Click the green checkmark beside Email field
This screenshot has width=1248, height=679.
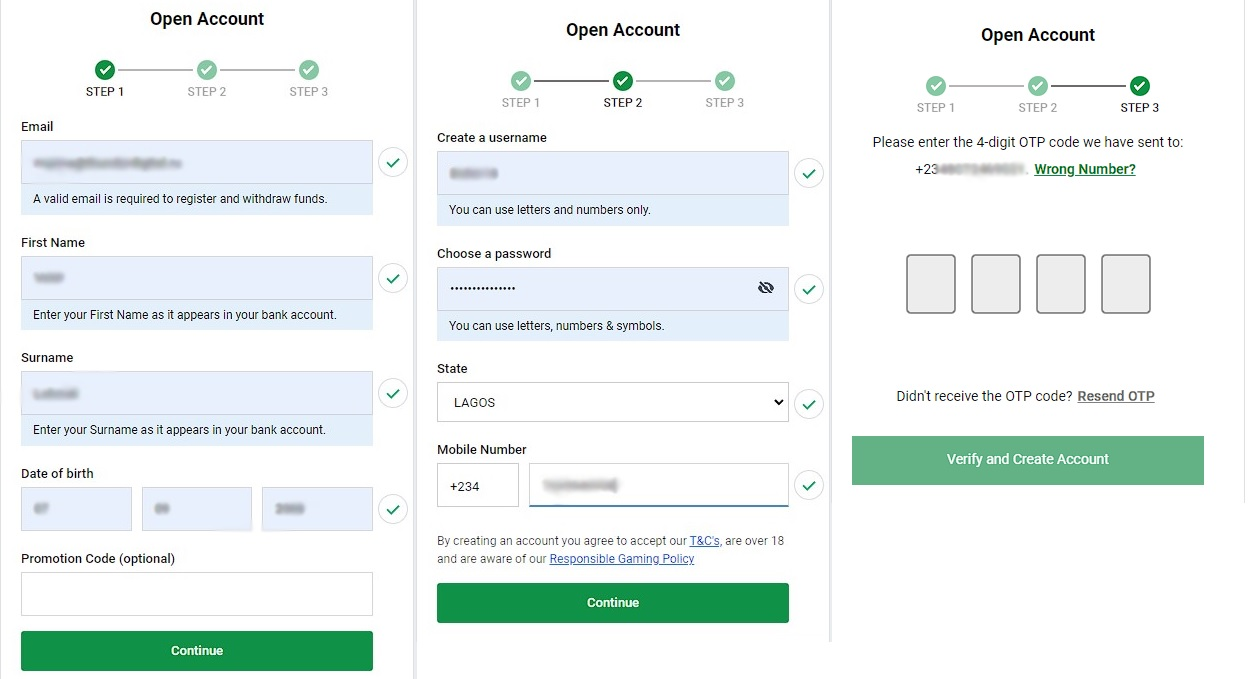[x=392, y=162]
